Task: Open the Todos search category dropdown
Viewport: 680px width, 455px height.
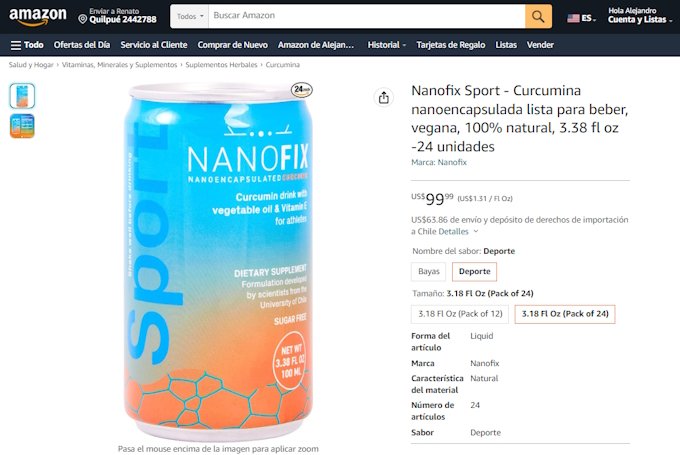Action: point(190,16)
